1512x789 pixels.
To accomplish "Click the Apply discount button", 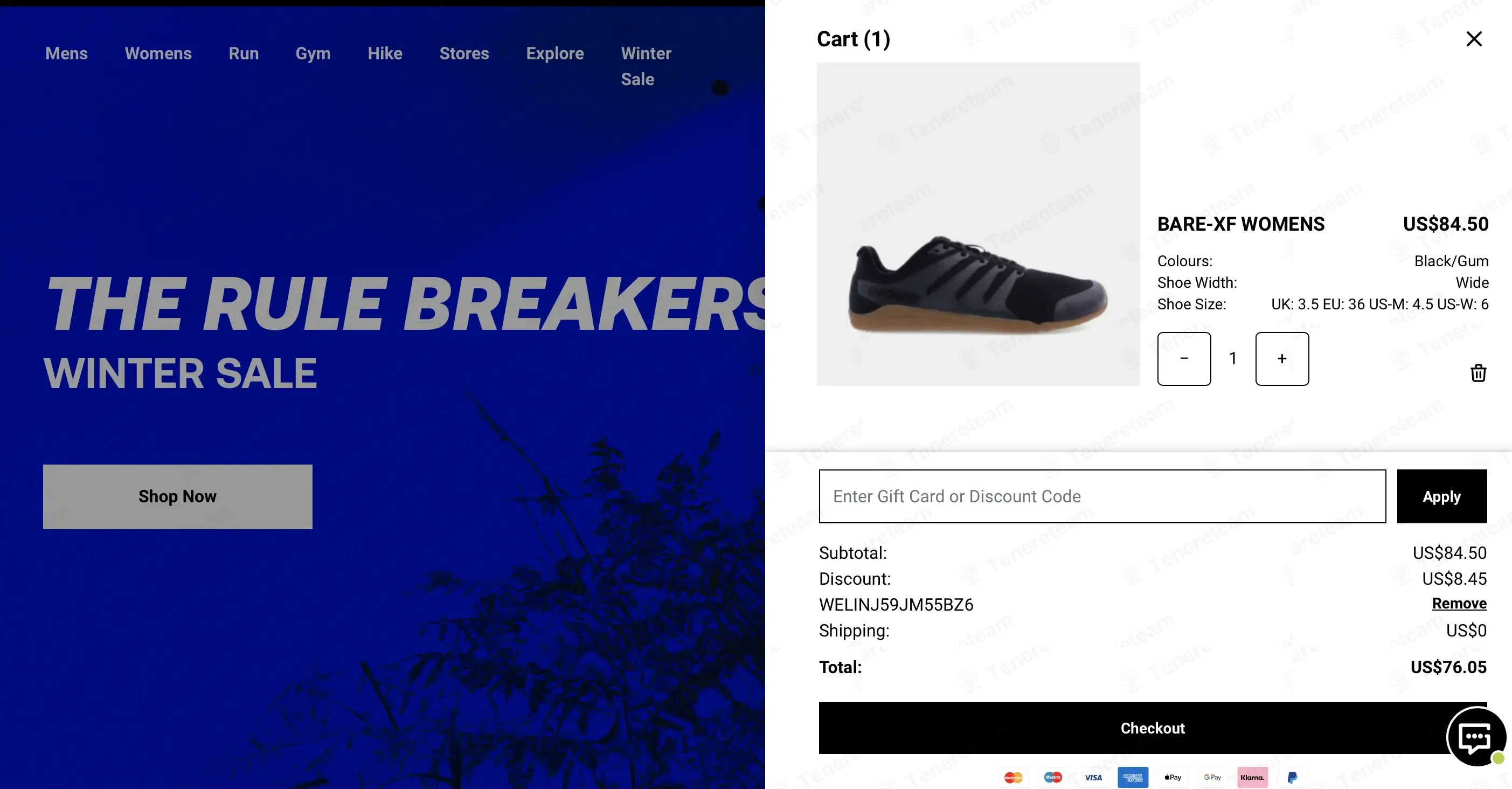I will [x=1441, y=497].
